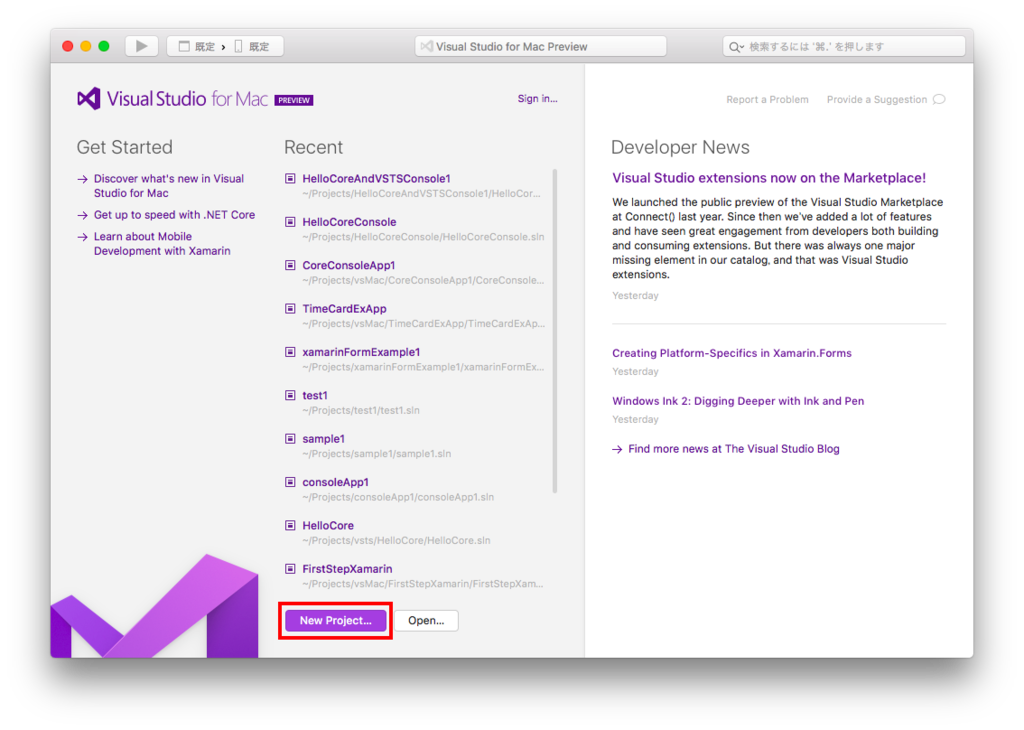Viewport: 1024px width, 730px height.
Task: Click solution icon next to FirstStepXamarin
Action: coord(290,569)
